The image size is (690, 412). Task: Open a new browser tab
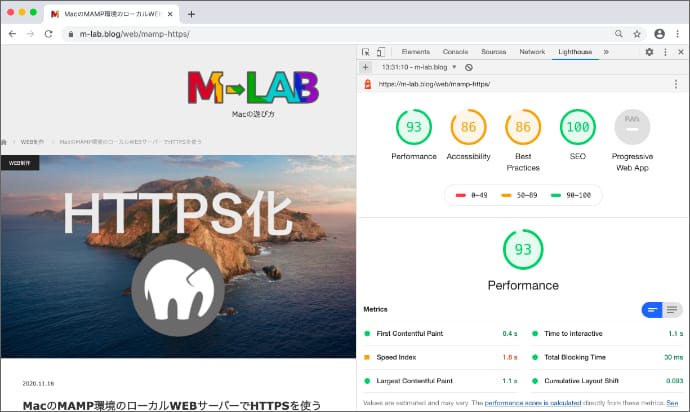point(191,14)
